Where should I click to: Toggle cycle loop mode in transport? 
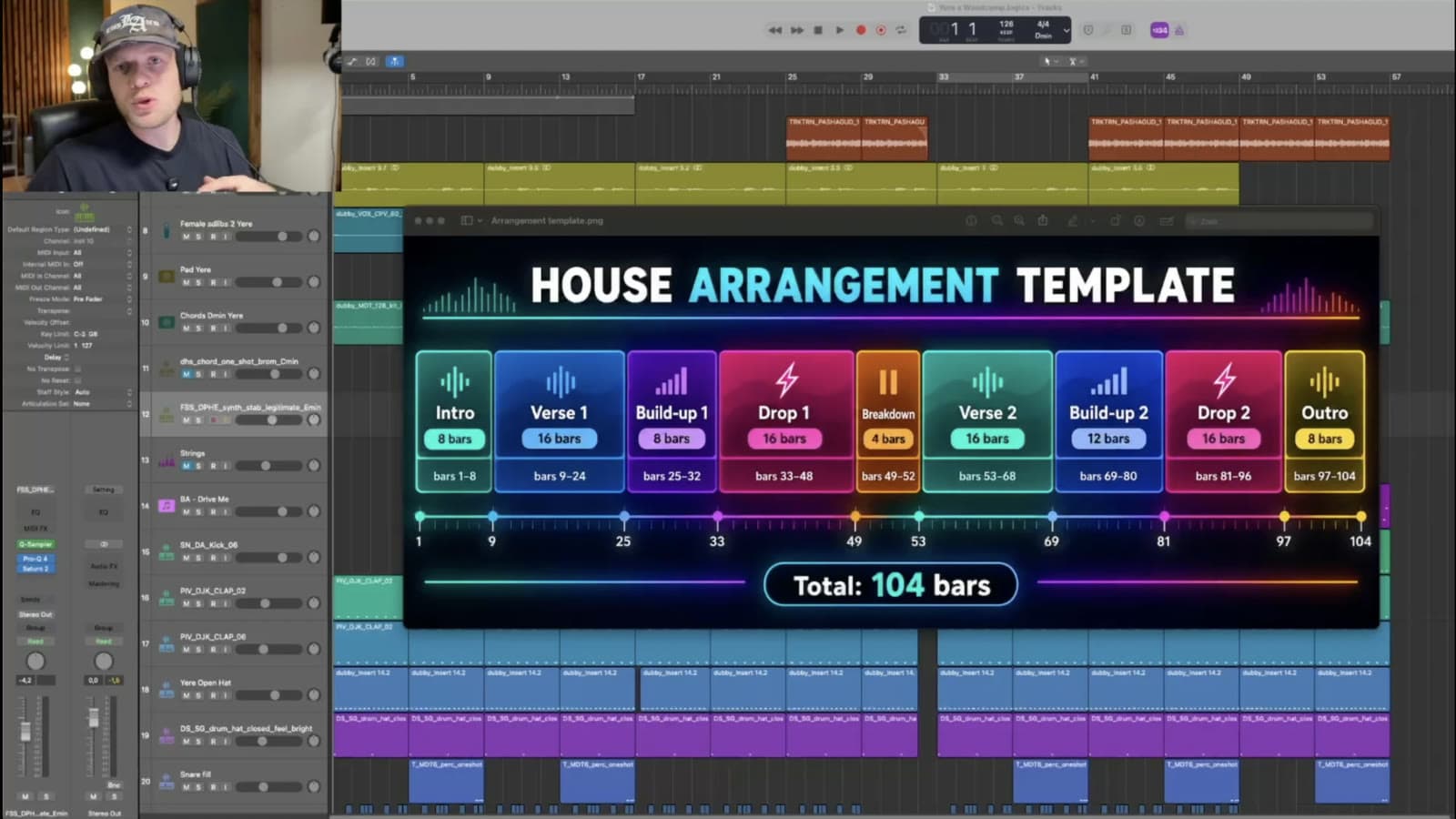(901, 30)
